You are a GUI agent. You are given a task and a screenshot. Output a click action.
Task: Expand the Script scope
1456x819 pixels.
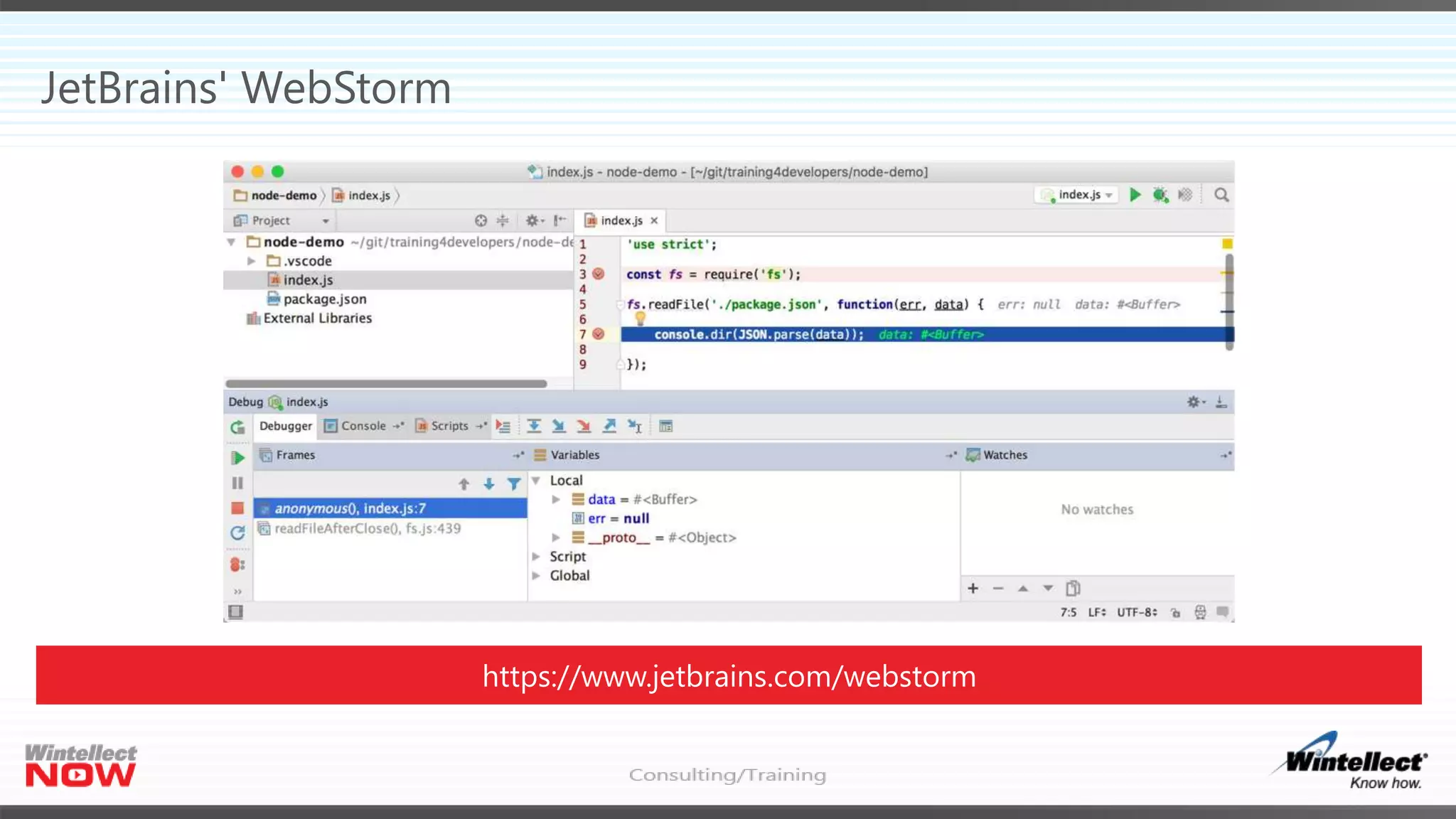536,557
